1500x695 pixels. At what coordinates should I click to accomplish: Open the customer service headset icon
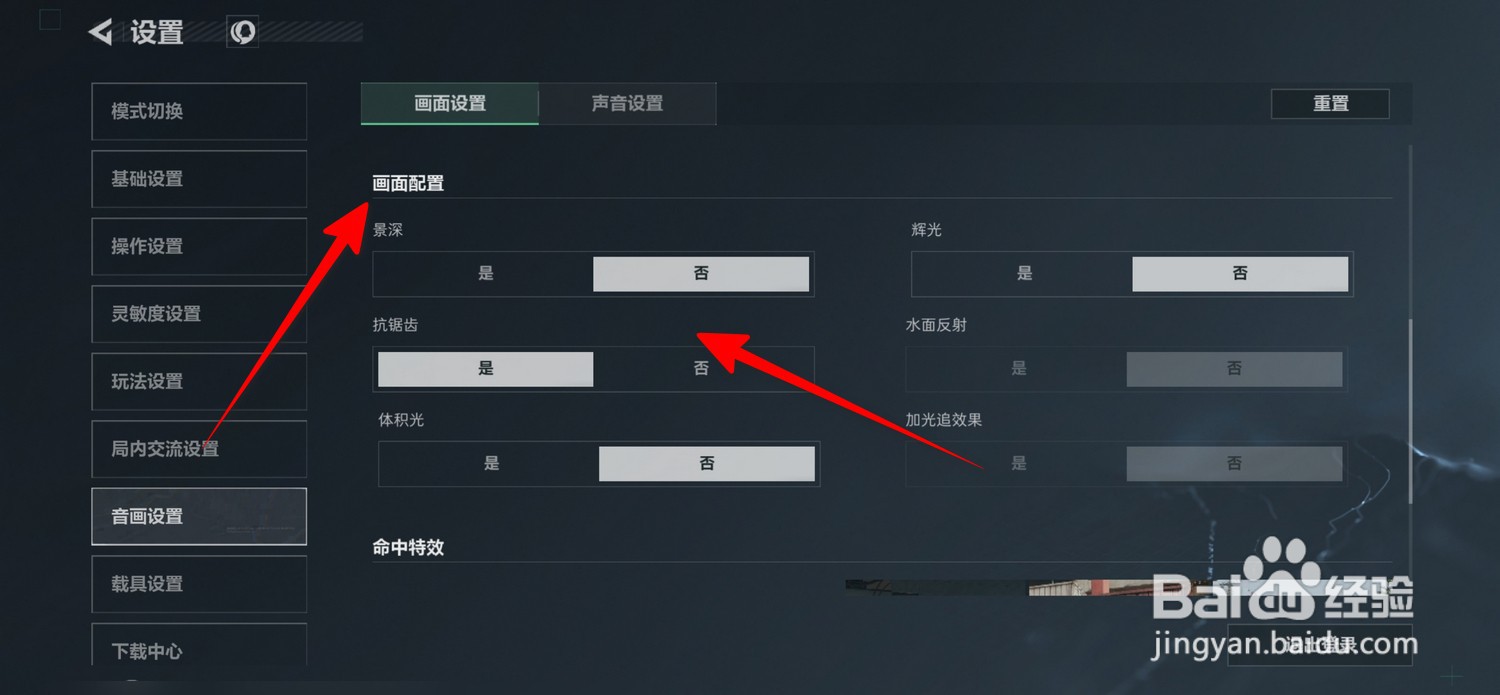[243, 32]
